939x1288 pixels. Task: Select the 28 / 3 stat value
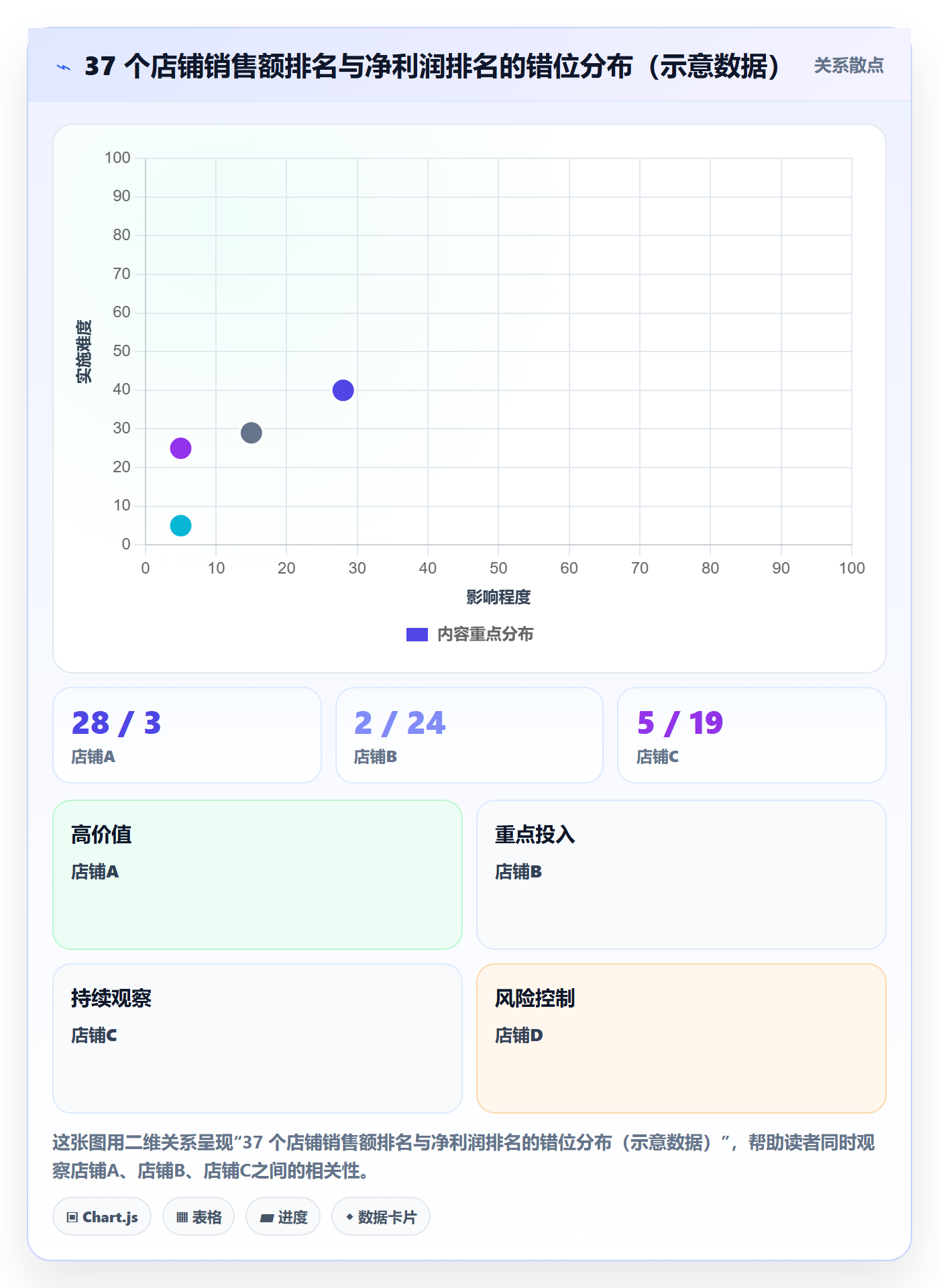pos(116,723)
